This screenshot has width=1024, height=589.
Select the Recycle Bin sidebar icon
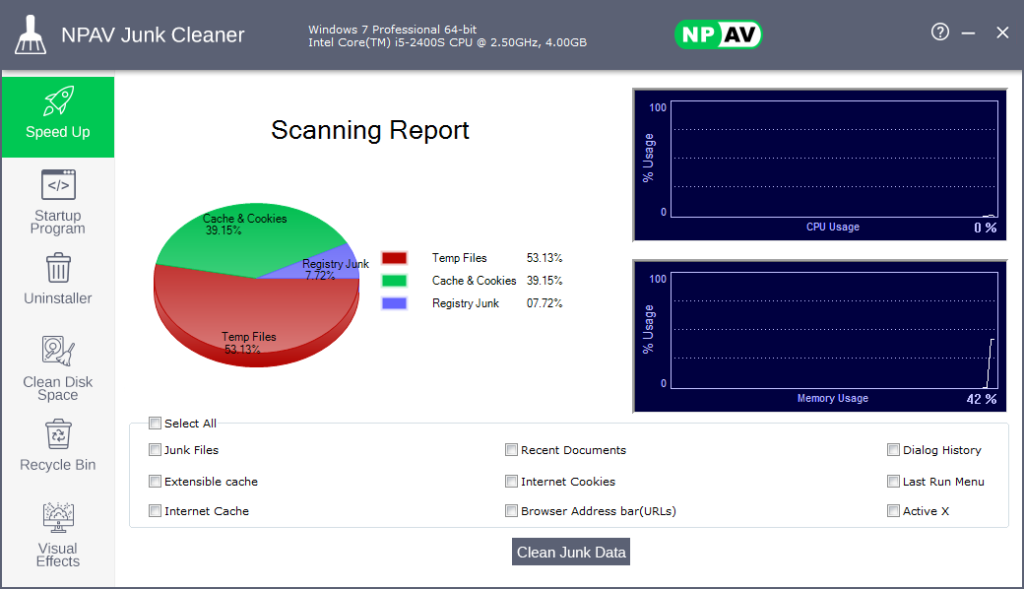[58, 434]
